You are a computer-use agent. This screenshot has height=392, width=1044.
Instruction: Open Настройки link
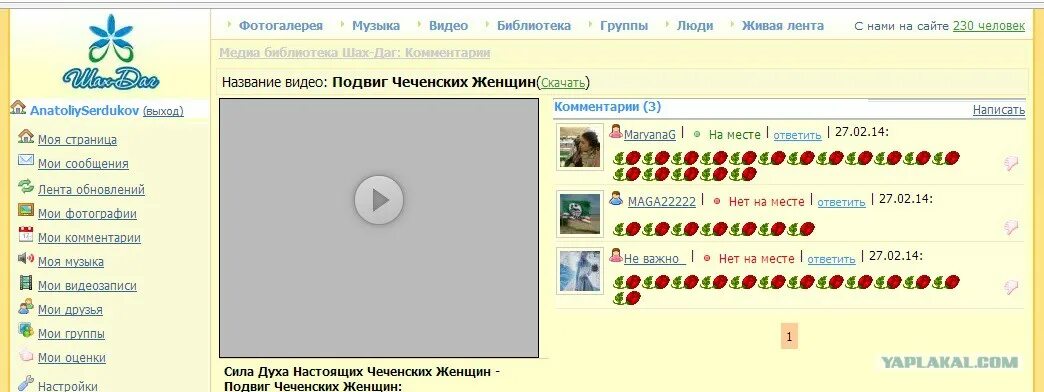(68, 386)
